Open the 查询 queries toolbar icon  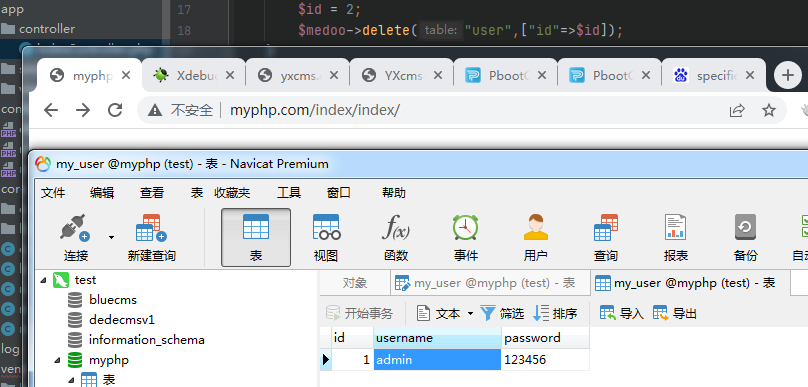click(605, 228)
